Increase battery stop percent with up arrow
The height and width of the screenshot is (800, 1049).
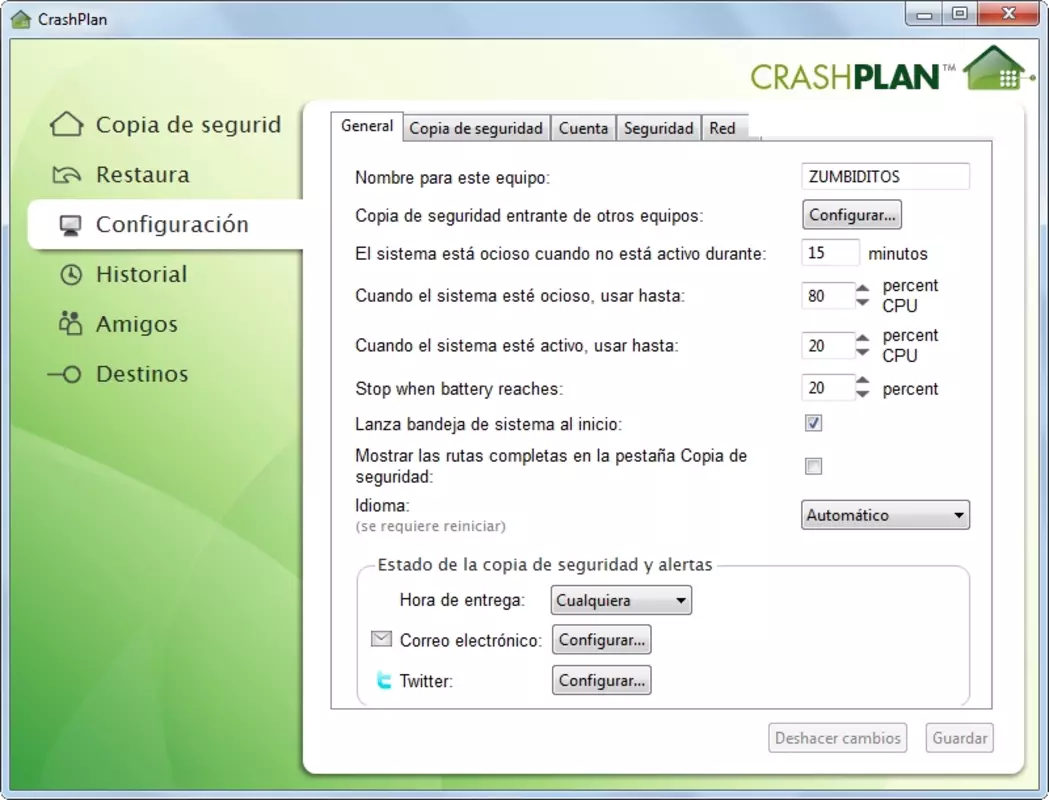coord(863,381)
